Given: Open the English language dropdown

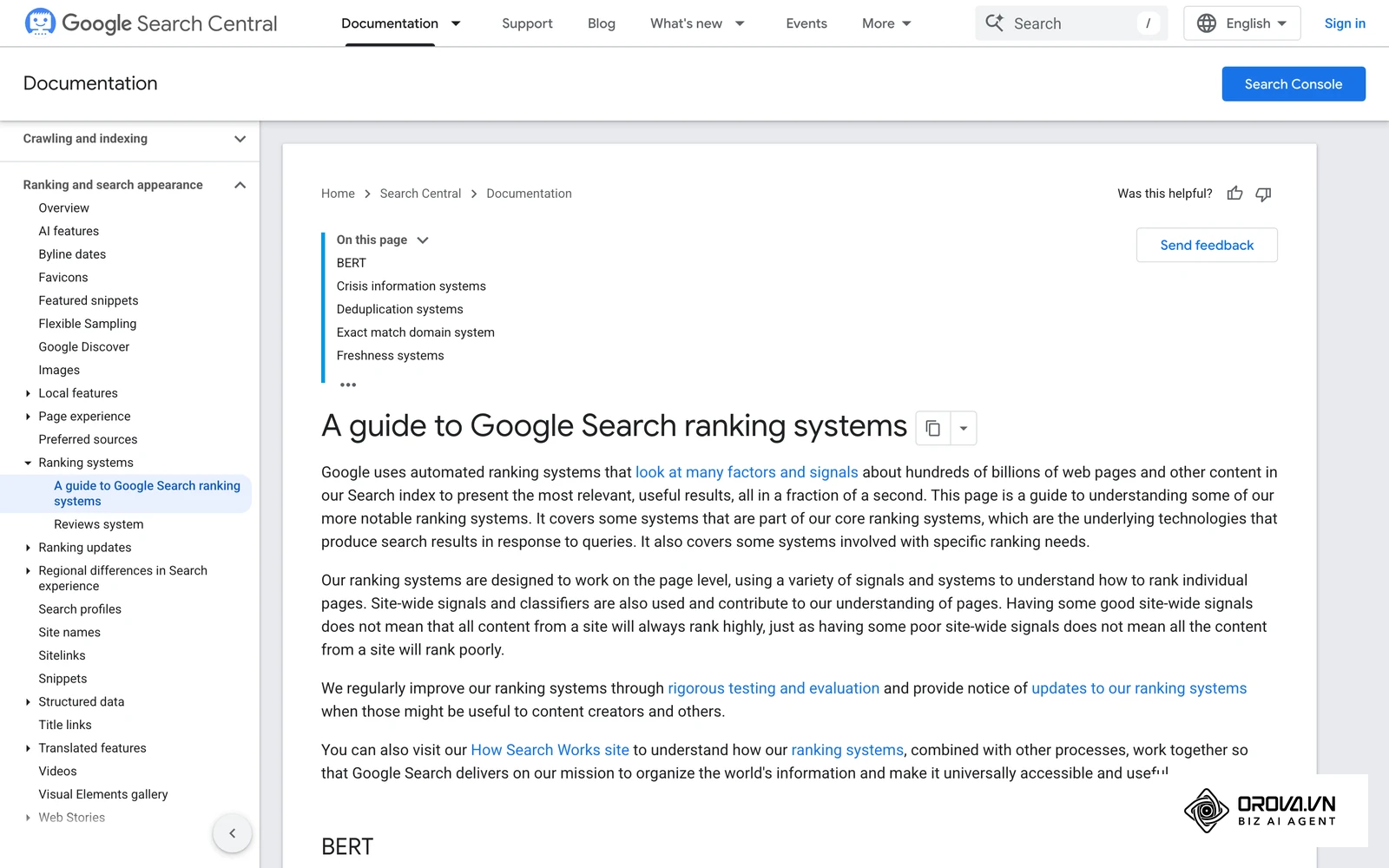Looking at the screenshot, I should tap(1242, 23).
